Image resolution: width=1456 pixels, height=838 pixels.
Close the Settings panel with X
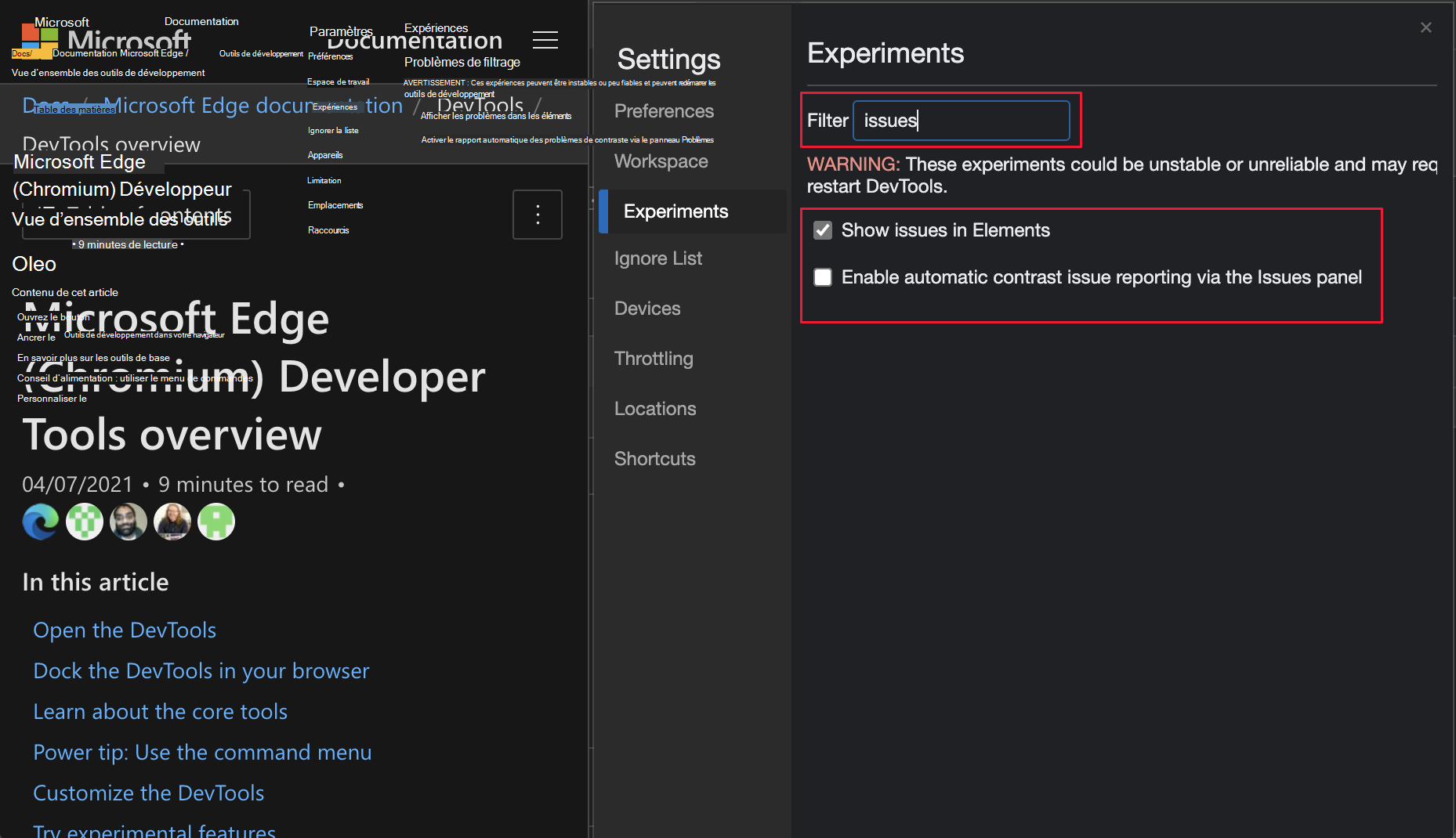coord(1425,27)
